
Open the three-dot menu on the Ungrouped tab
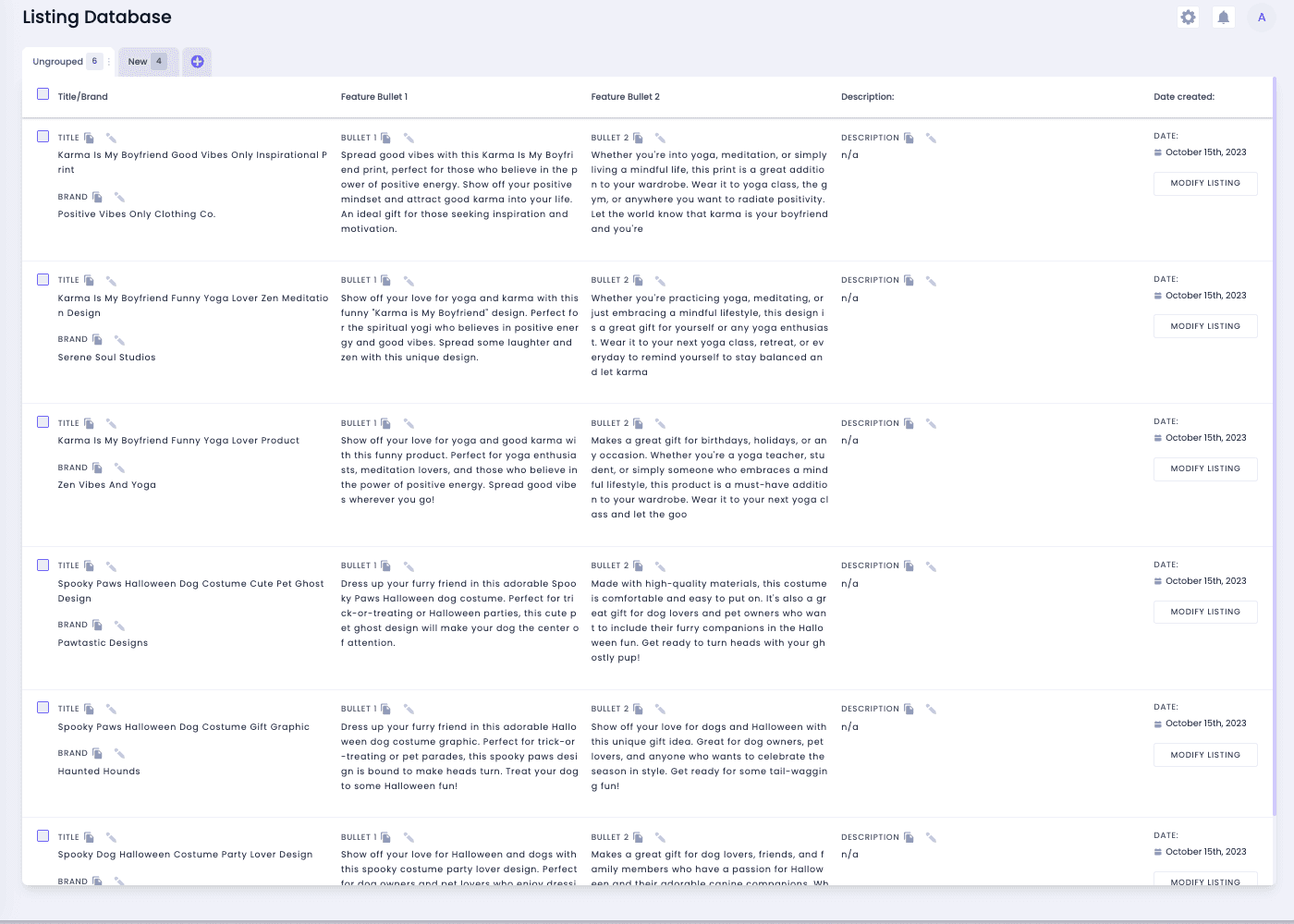[x=109, y=61]
